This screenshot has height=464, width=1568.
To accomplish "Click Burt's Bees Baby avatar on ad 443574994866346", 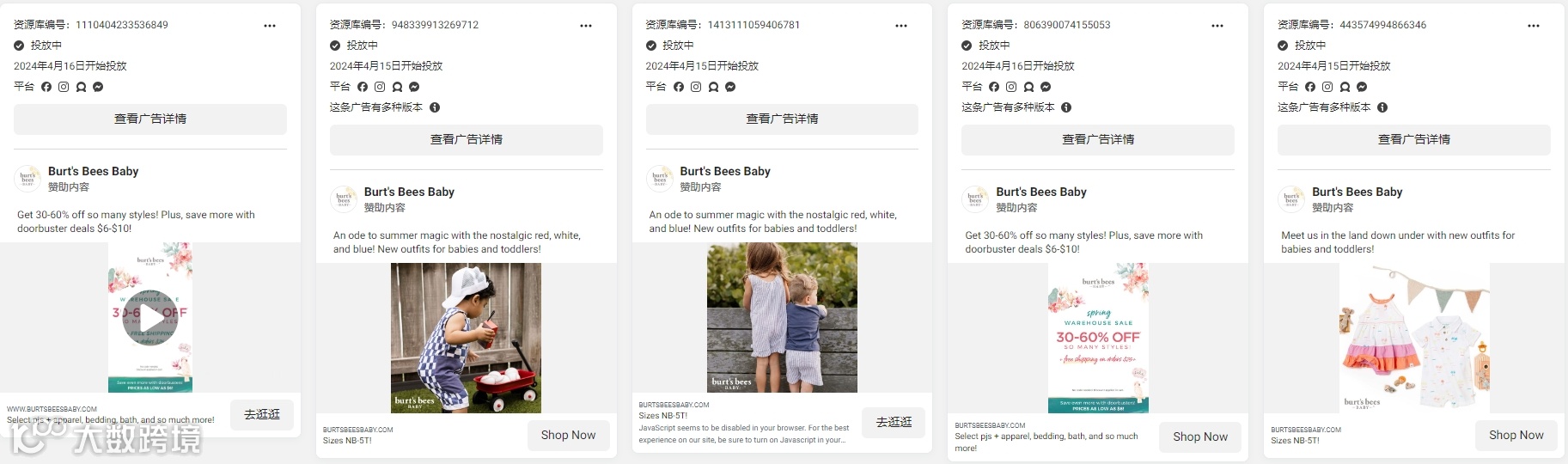I will [1291, 199].
